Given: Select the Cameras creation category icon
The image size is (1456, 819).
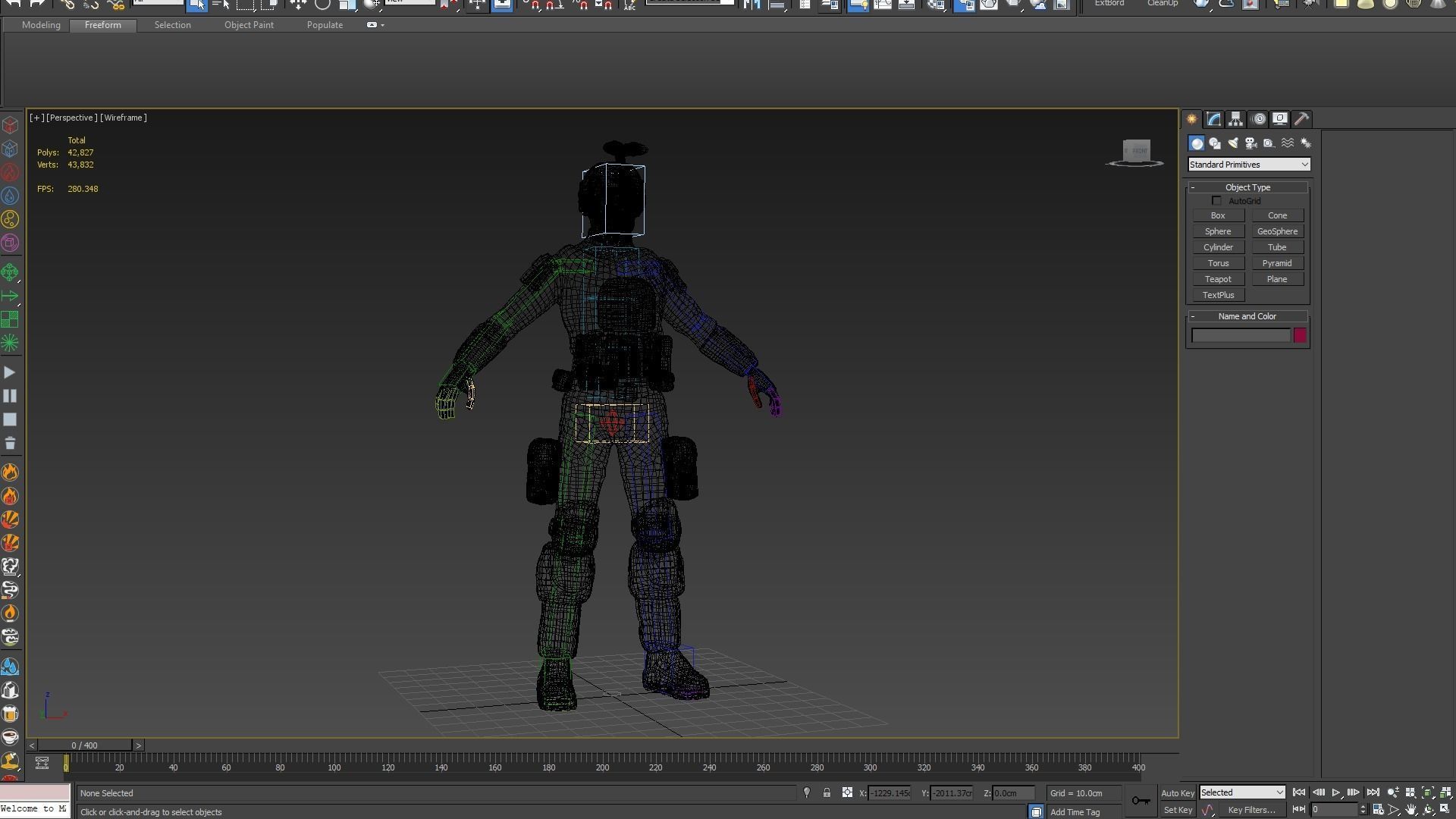Looking at the screenshot, I should tap(1251, 143).
